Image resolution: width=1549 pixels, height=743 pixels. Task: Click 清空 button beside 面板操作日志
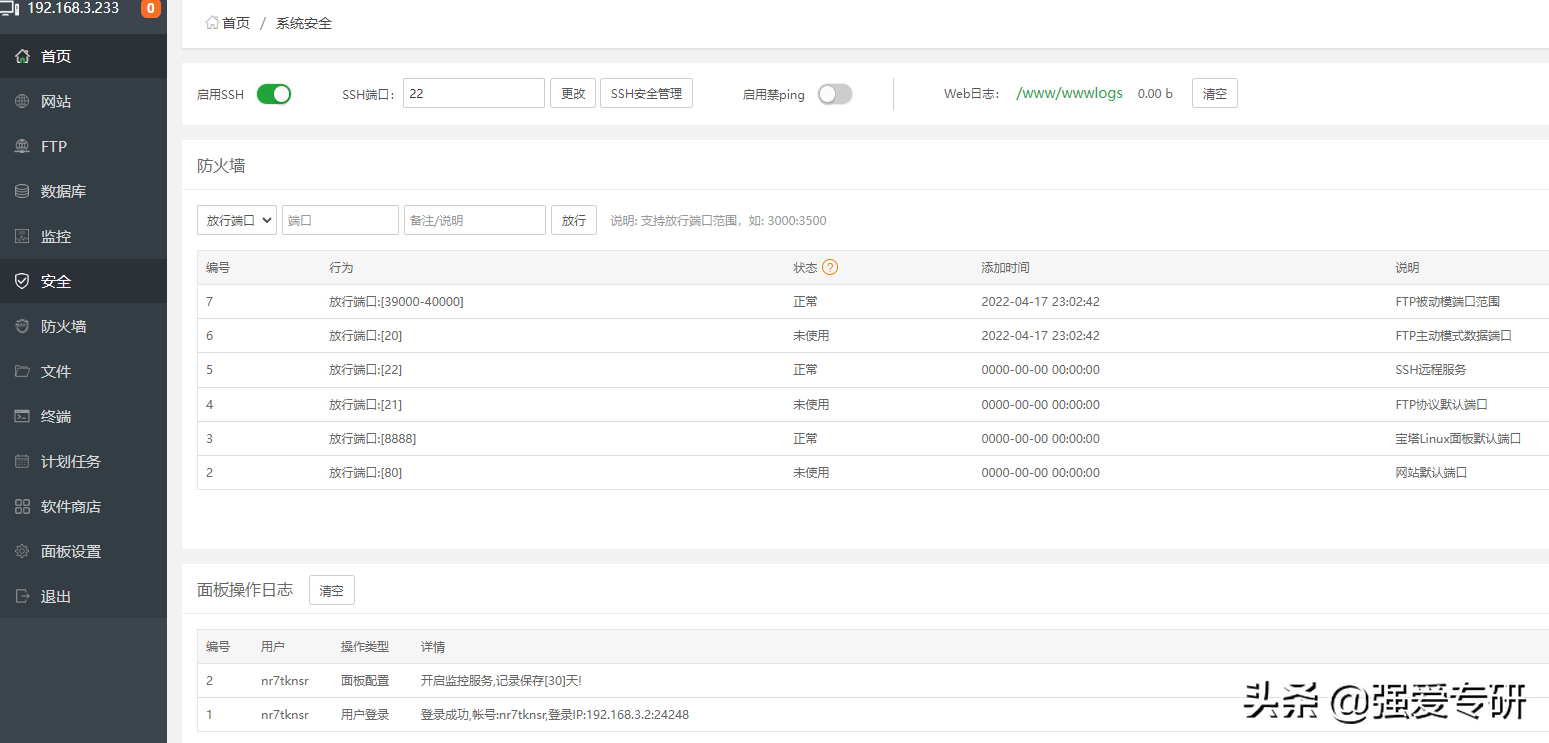coord(332,590)
